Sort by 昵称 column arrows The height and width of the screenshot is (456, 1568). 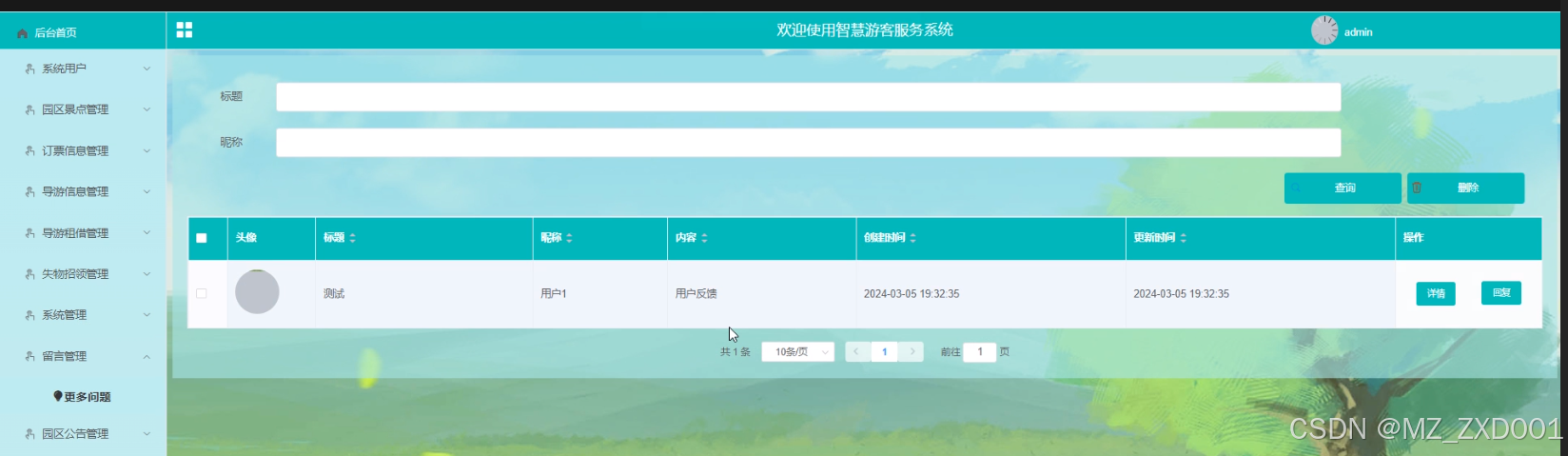coord(569,238)
